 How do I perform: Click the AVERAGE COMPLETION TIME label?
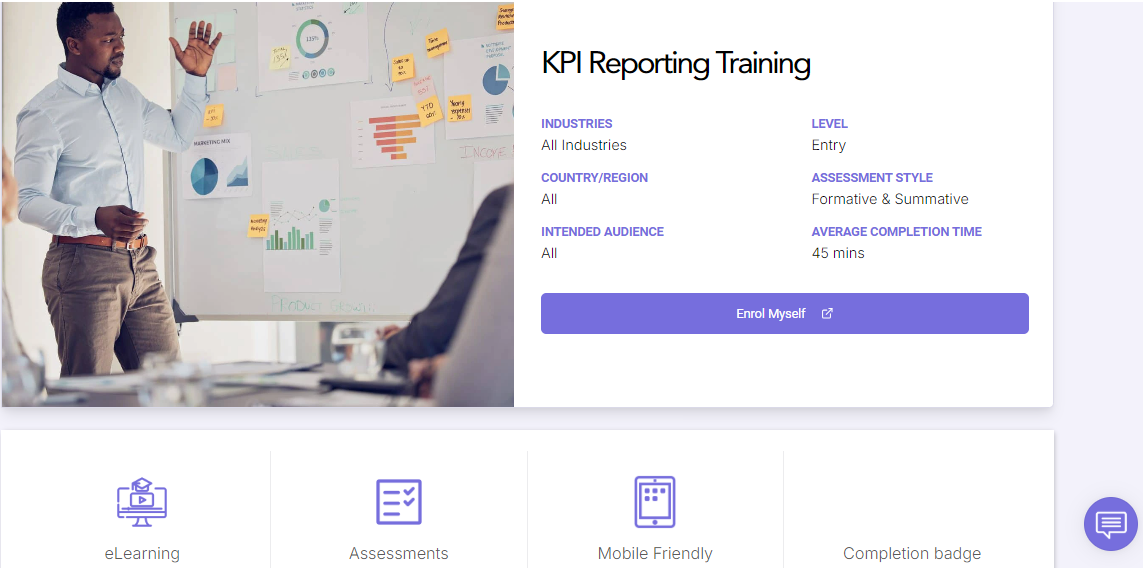[x=897, y=232]
